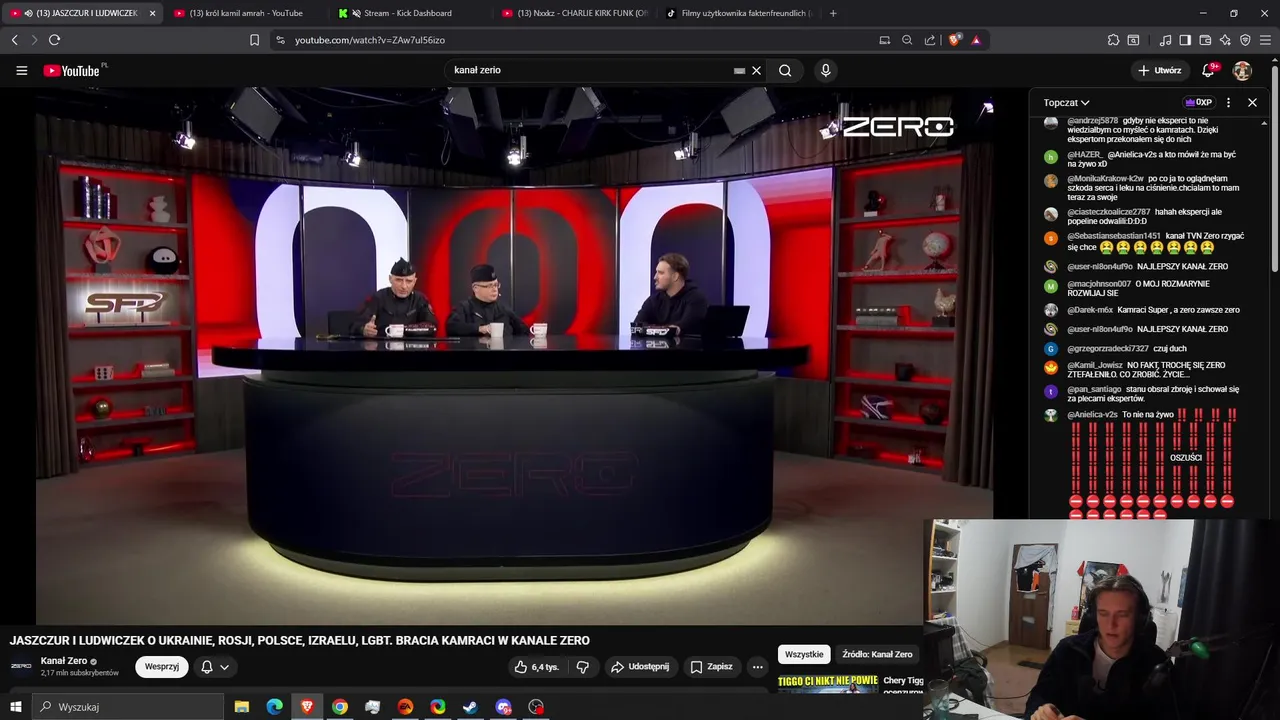Open Brave Wallet icon
This screenshot has width=1280, height=720.
tap(1205, 40)
